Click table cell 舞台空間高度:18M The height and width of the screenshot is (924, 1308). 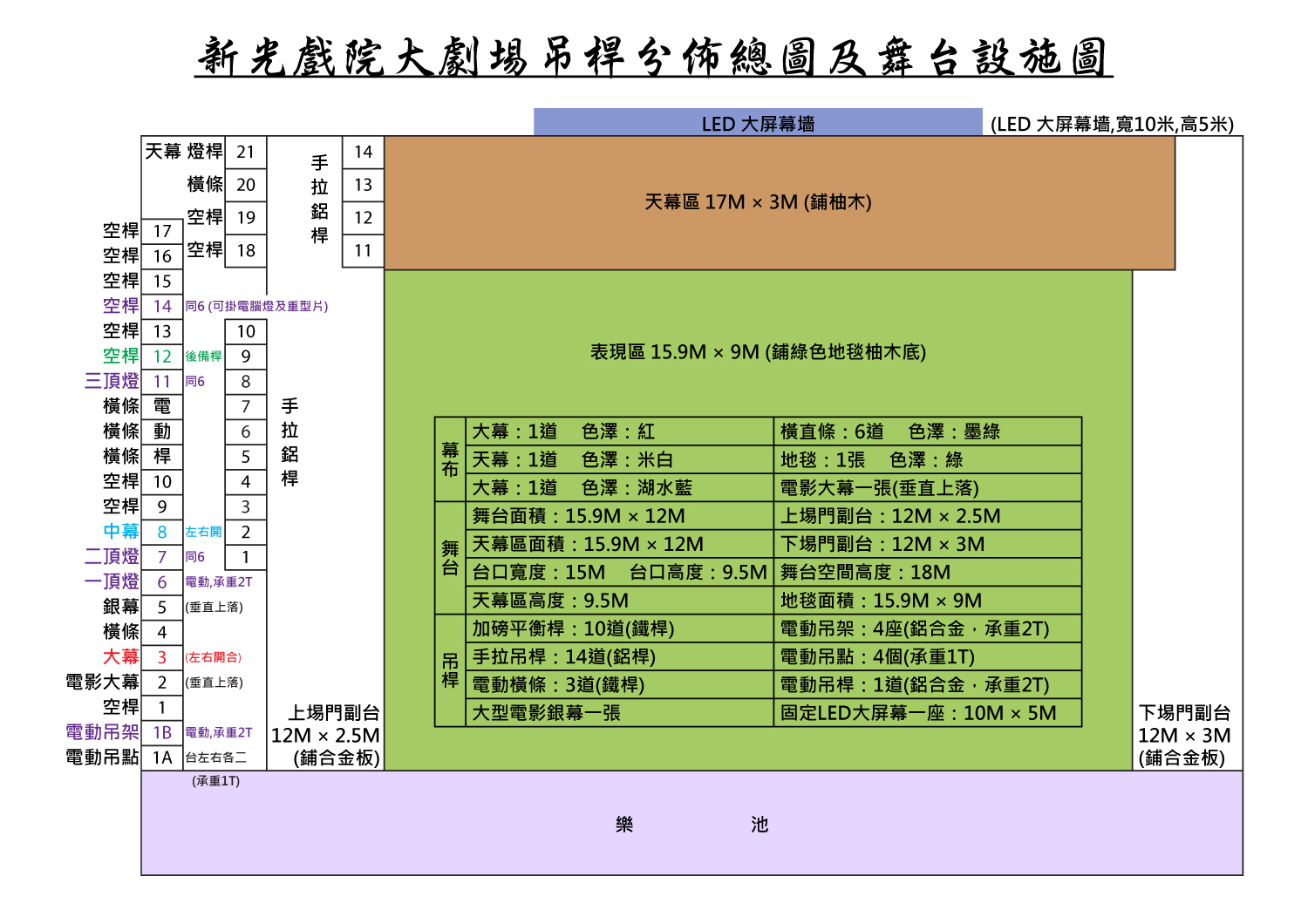click(928, 572)
